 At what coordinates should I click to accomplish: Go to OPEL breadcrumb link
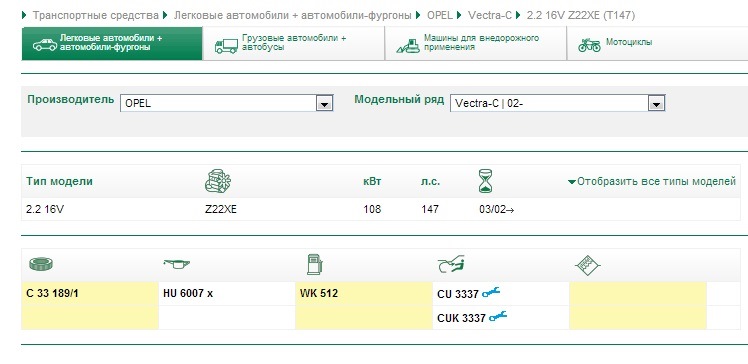point(439,15)
